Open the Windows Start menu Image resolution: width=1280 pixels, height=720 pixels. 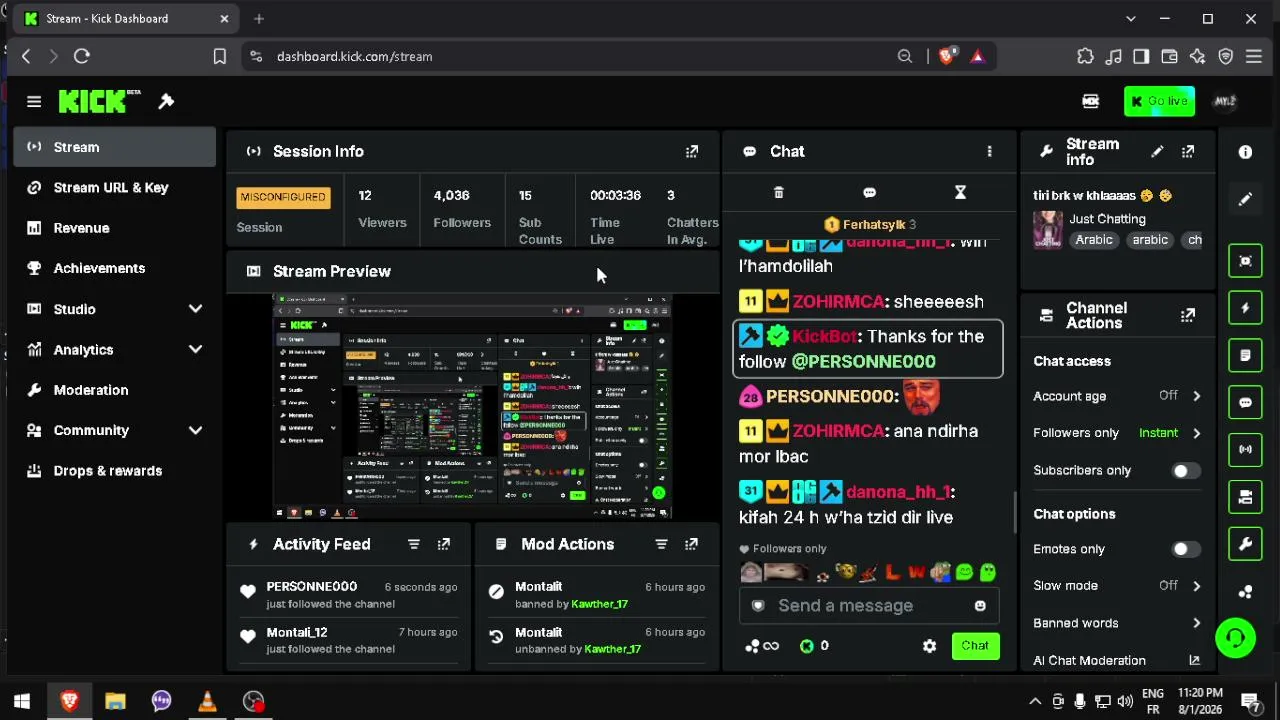coord(22,701)
